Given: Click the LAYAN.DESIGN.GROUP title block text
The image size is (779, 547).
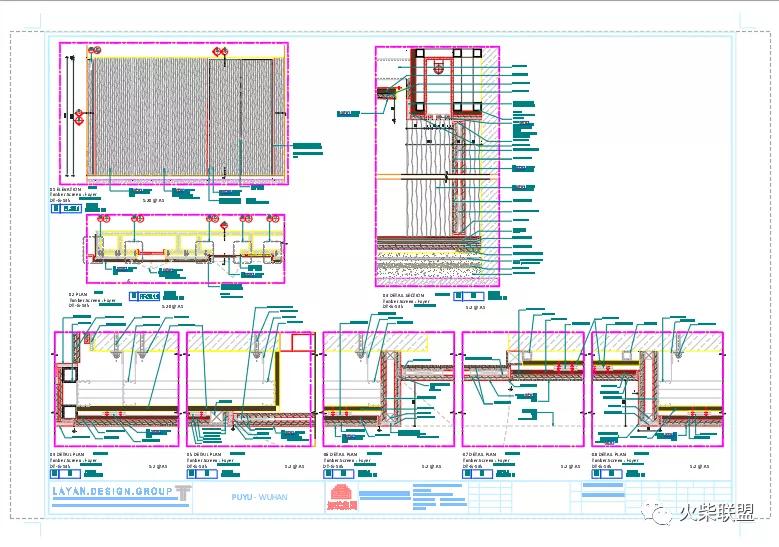Looking at the screenshot, I should click(112, 491).
